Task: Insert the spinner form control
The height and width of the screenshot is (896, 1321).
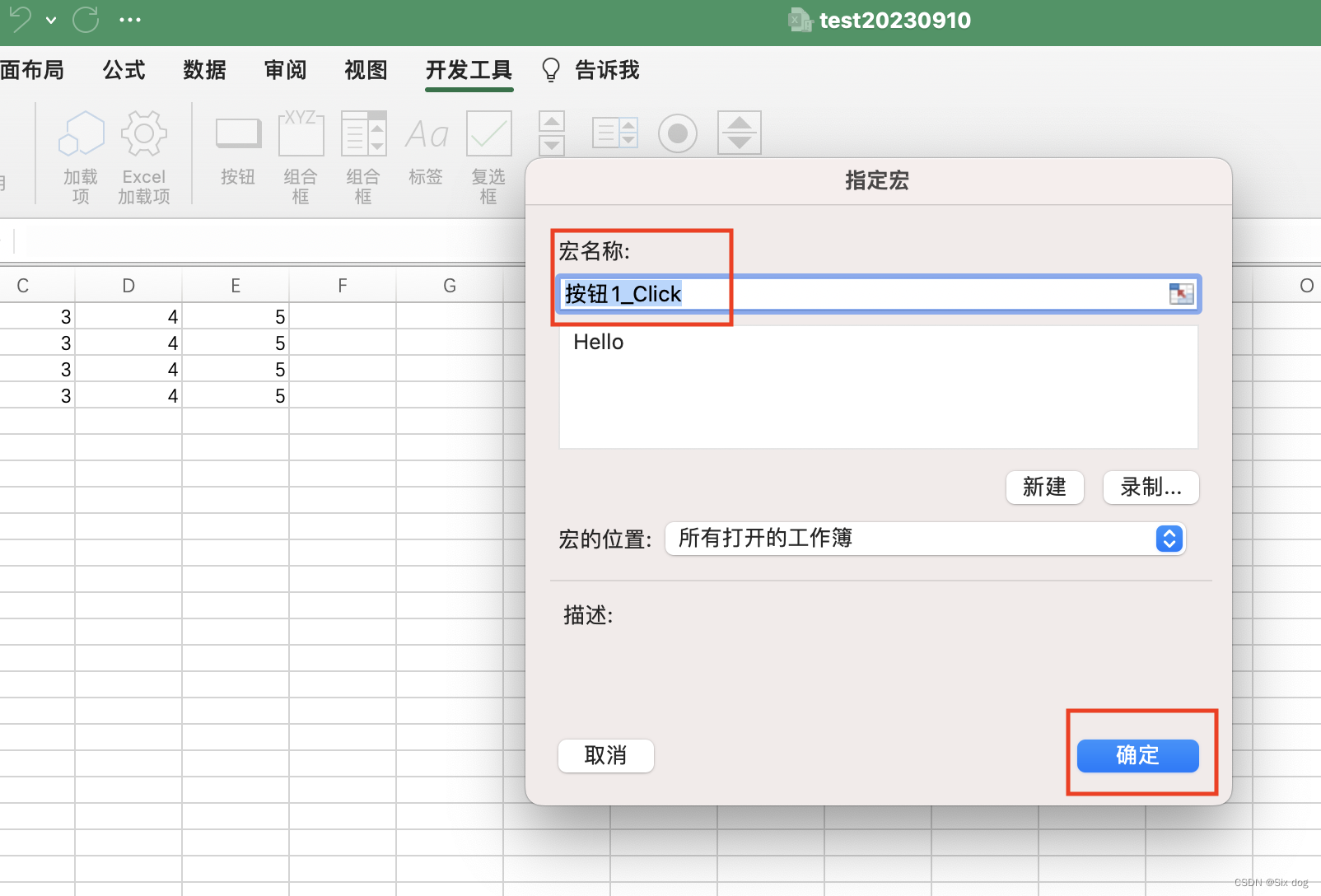Action: click(740, 133)
